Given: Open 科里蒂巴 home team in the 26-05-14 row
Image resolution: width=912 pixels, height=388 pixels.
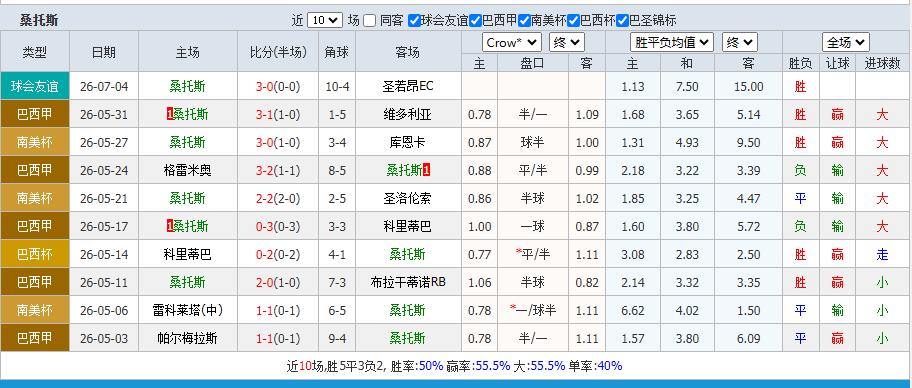Looking at the screenshot, I should click(187, 254).
